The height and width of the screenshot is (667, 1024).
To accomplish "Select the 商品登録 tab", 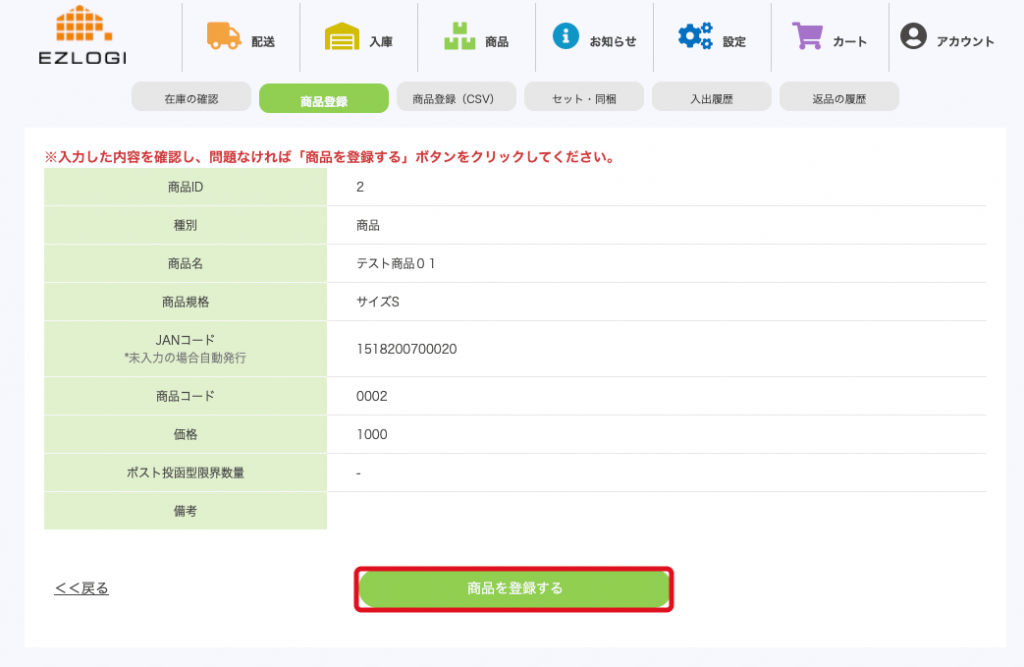I will [x=323, y=100].
